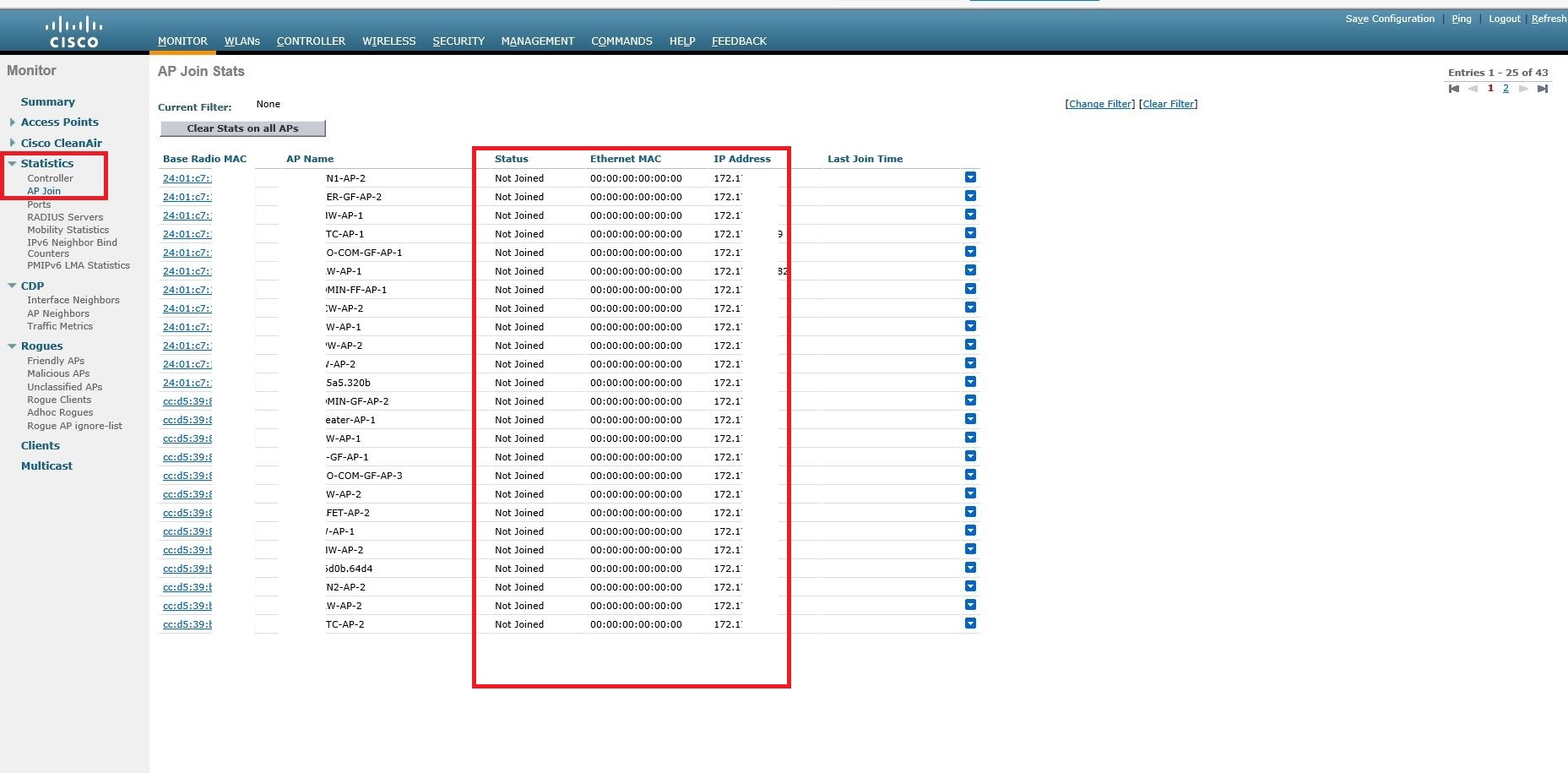
Task: Click the Cisco logo
Action: (76, 30)
